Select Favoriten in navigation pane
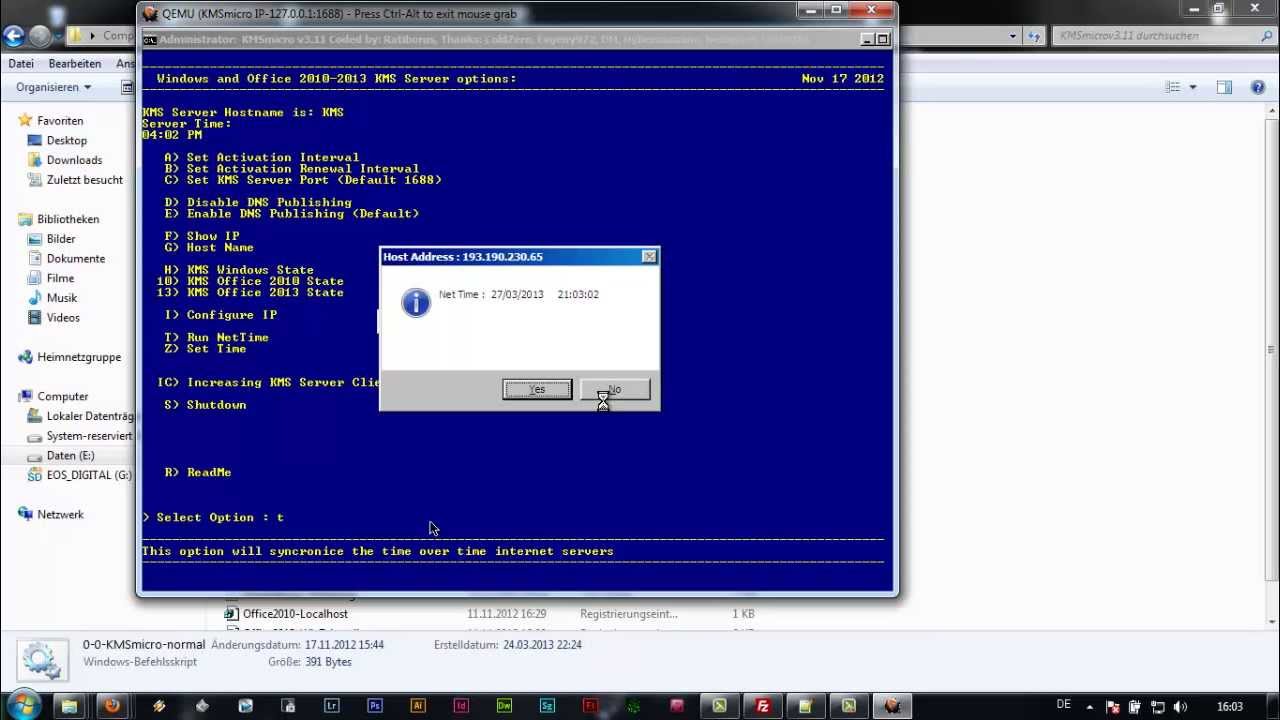 (x=60, y=121)
